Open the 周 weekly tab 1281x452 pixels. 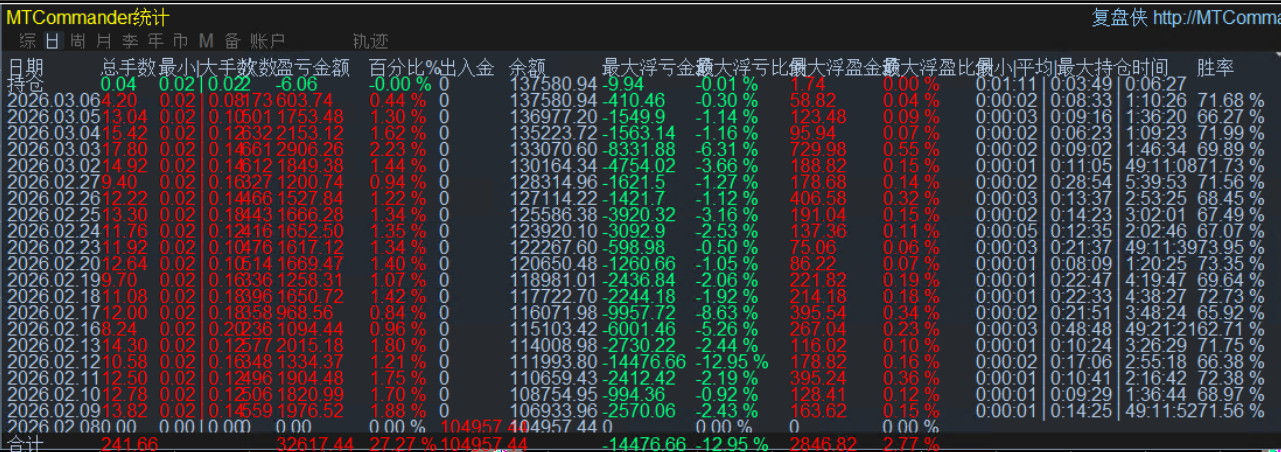click(78, 41)
